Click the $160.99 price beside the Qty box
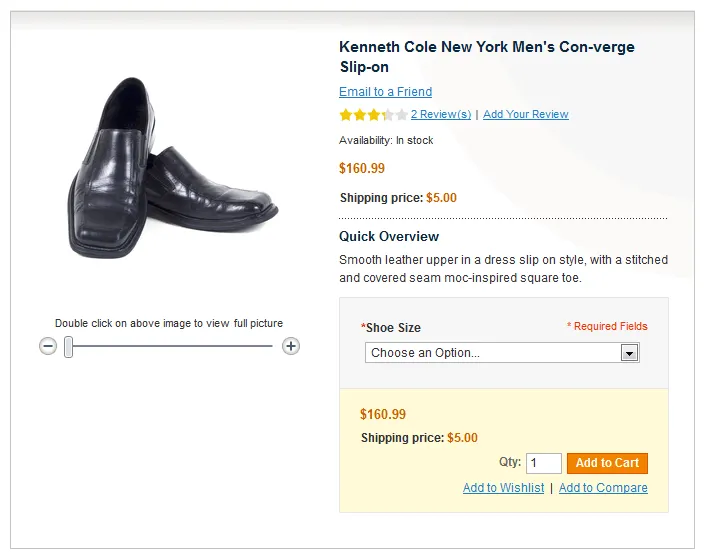 [383, 414]
